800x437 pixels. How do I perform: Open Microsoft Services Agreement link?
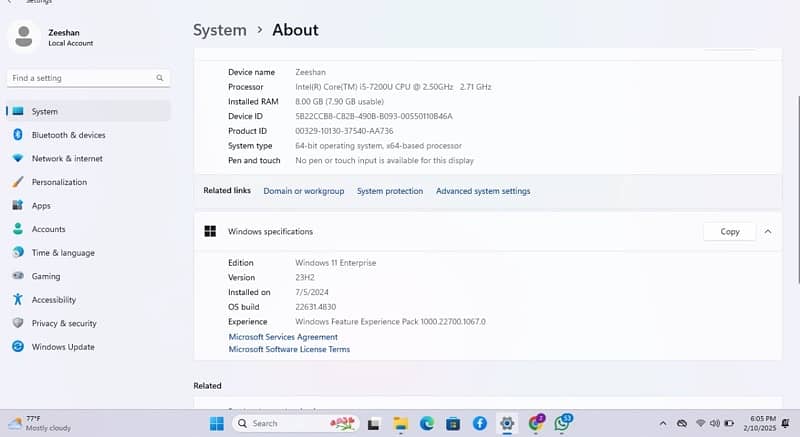coord(283,337)
